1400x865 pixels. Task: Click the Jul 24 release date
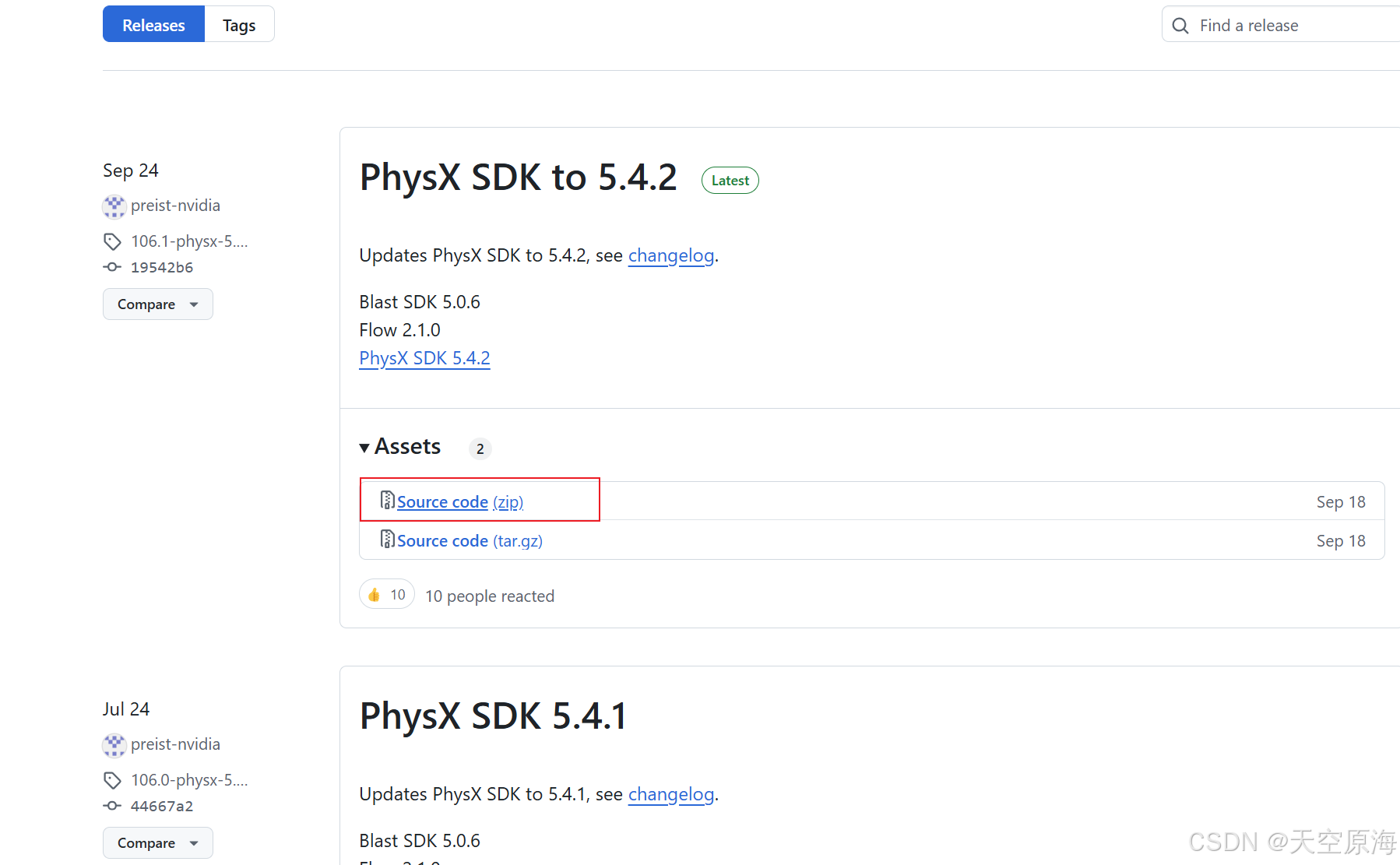[x=126, y=709]
